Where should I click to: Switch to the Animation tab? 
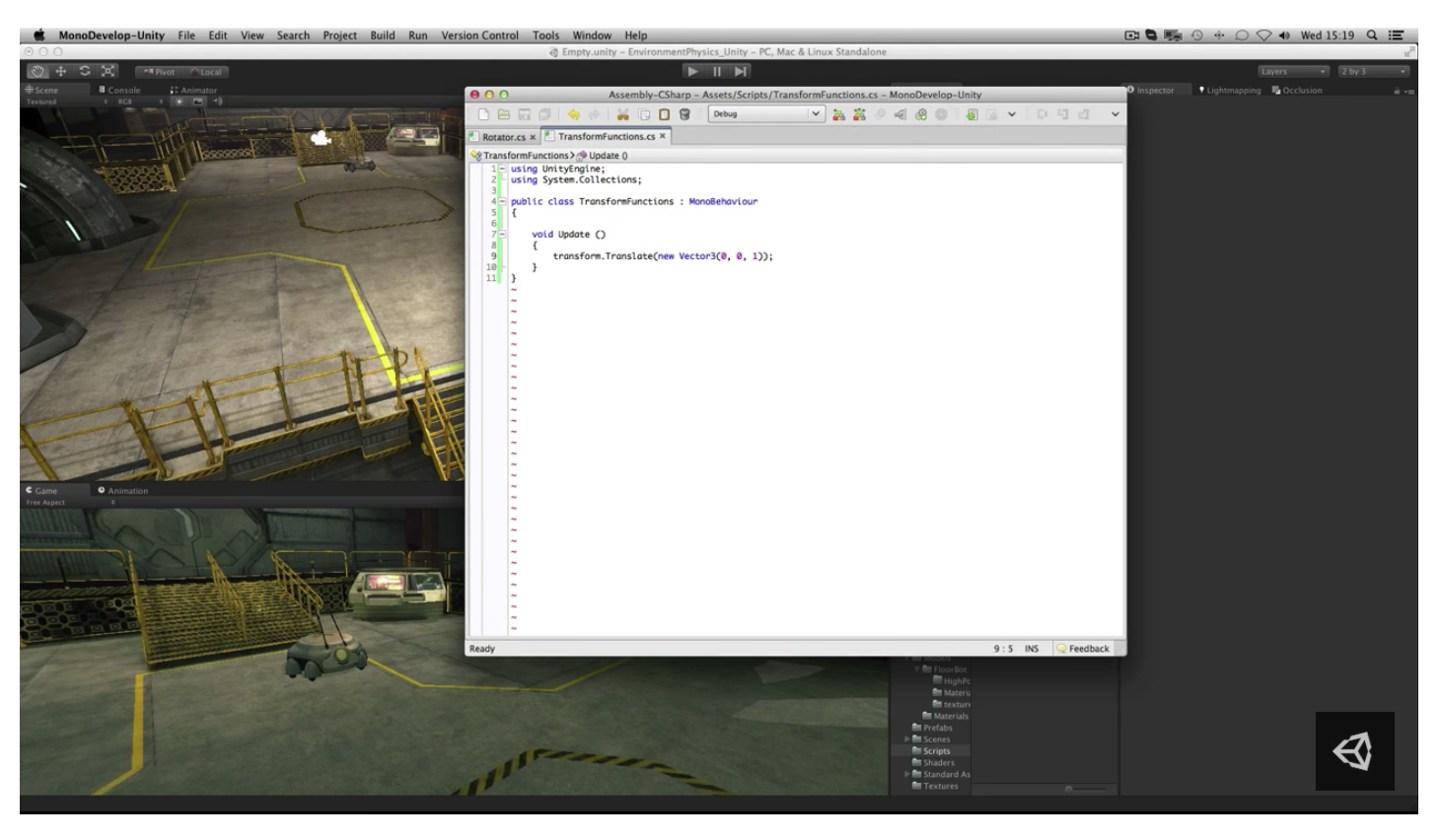(x=123, y=490)
